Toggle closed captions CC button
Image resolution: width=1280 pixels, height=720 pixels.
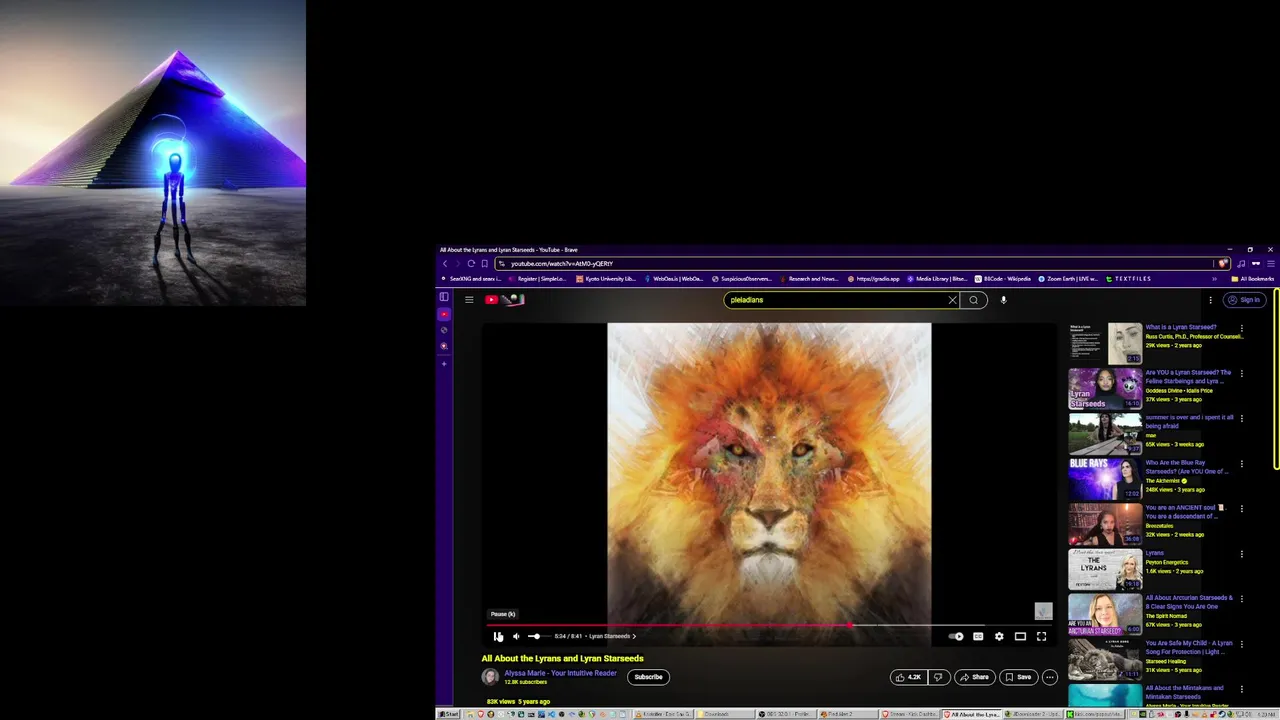coord(978,636)
